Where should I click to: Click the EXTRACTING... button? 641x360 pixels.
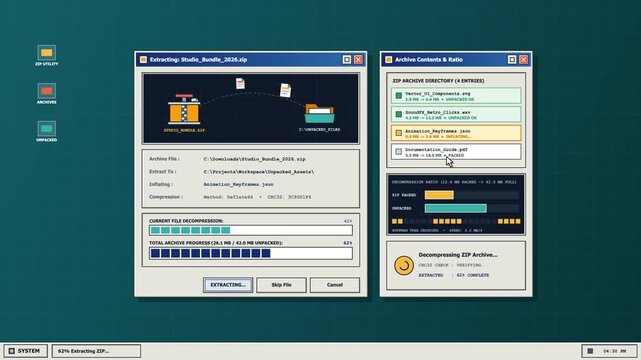tap(228, 285)
